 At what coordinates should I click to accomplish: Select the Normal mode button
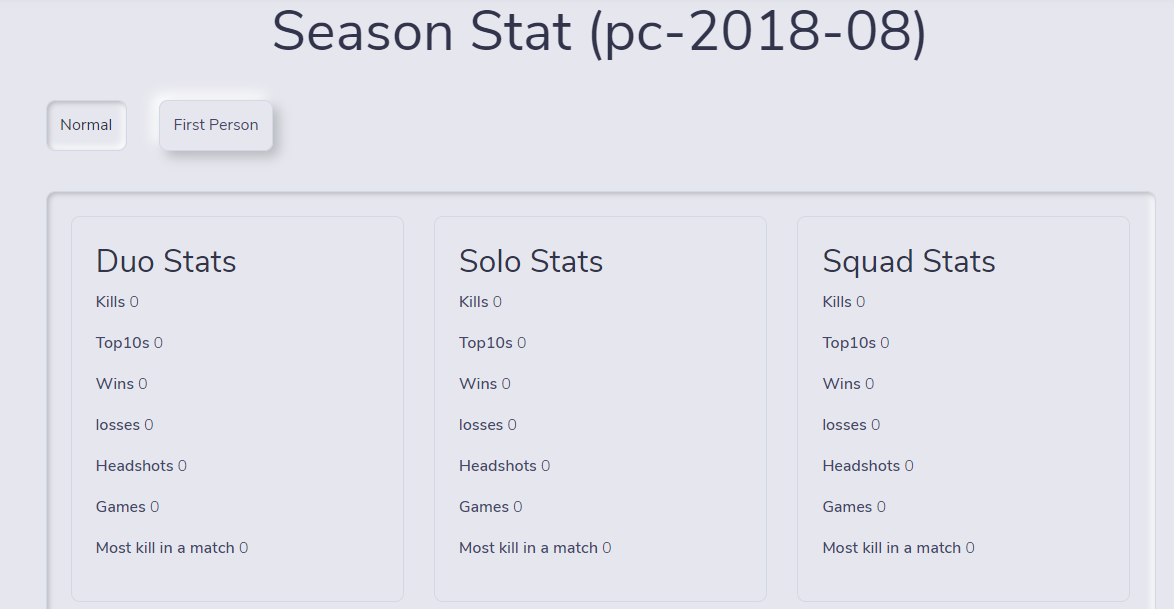click(86, 125)
